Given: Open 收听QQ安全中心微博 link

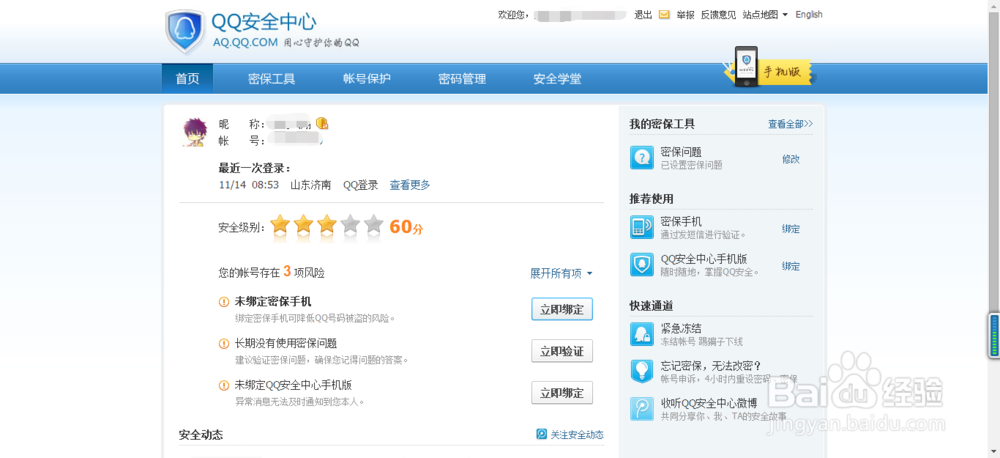Looking at the screenshot, I should [709, 403].
